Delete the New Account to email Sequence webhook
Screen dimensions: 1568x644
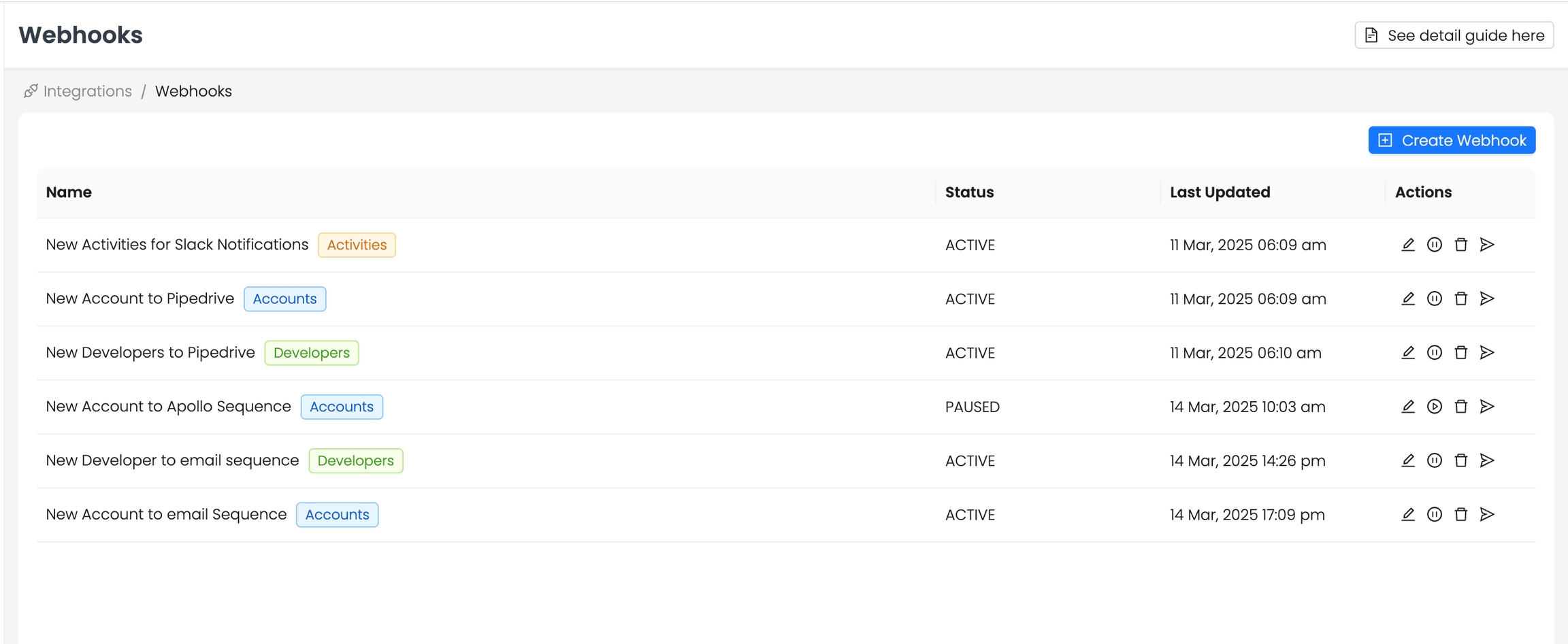pos(1461,514)
